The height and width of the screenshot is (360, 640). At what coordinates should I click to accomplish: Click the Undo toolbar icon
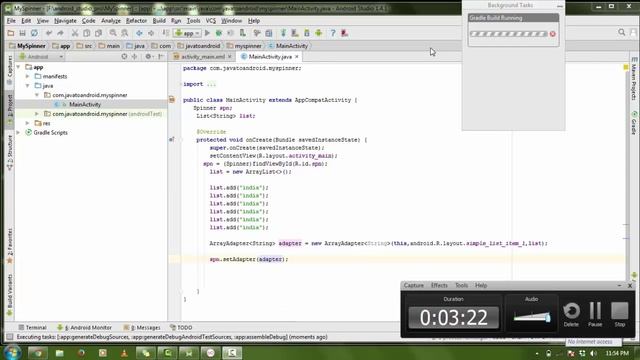(x=49, y=33)
